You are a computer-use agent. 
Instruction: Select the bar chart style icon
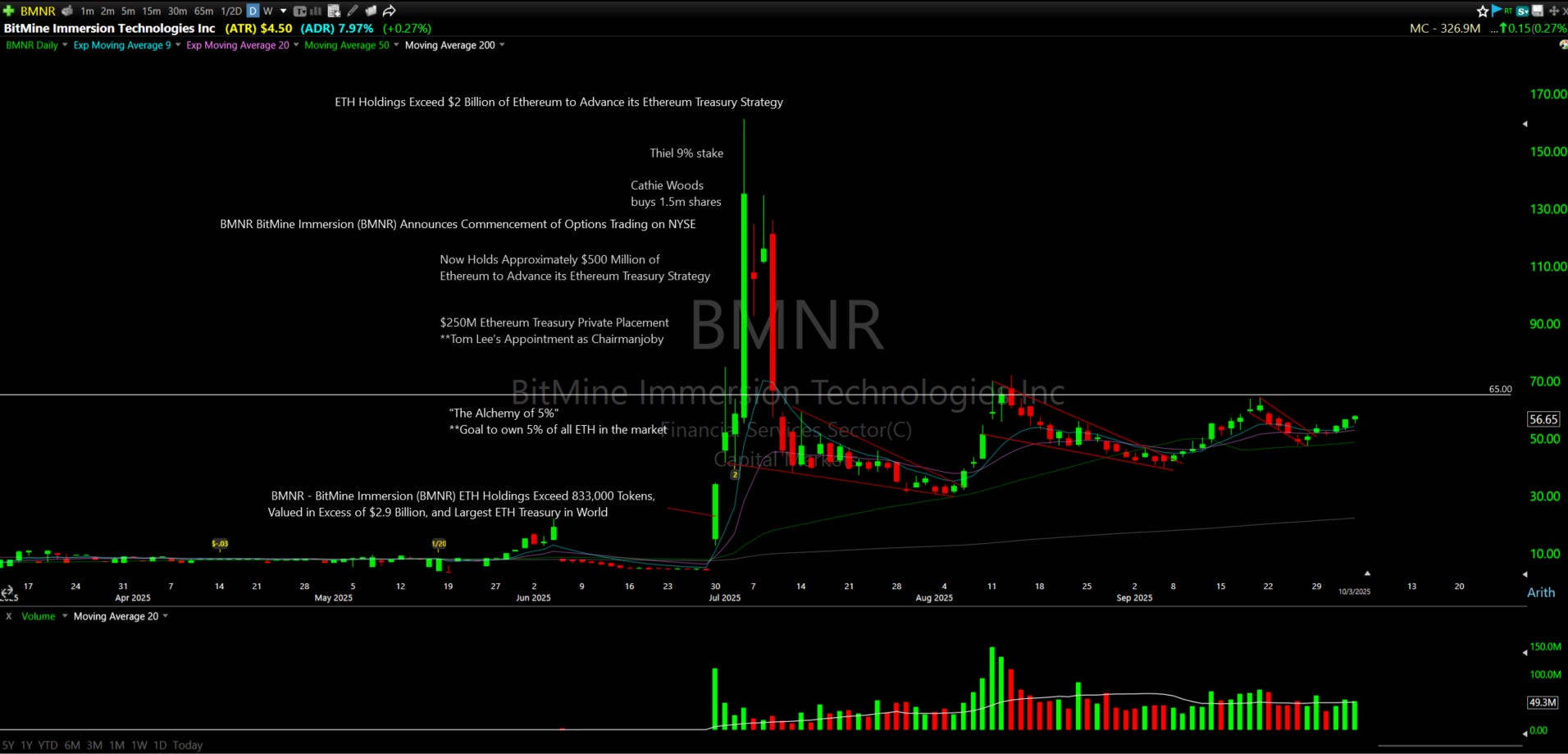(316, 11)
